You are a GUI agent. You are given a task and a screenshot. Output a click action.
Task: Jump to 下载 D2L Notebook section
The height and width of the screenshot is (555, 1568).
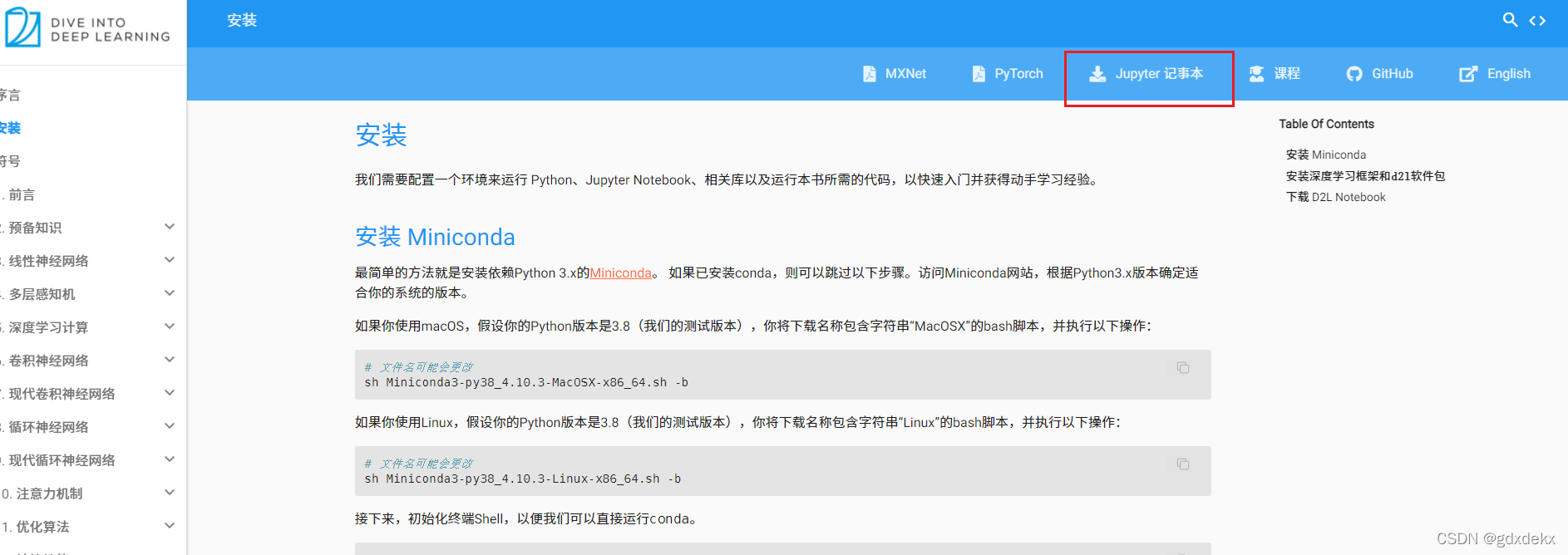(1336, 197)
